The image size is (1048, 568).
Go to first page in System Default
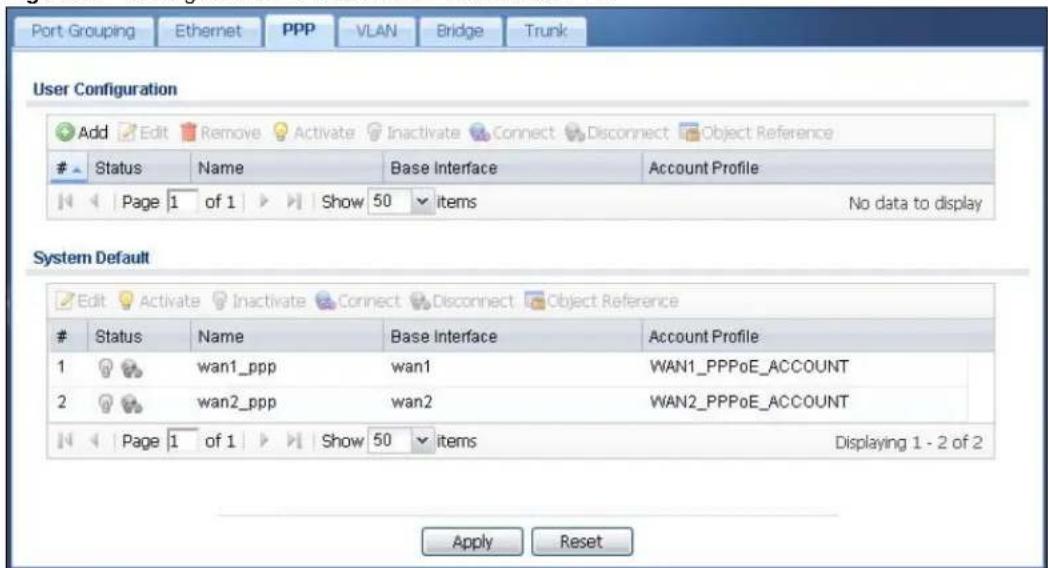coord(65,440)
